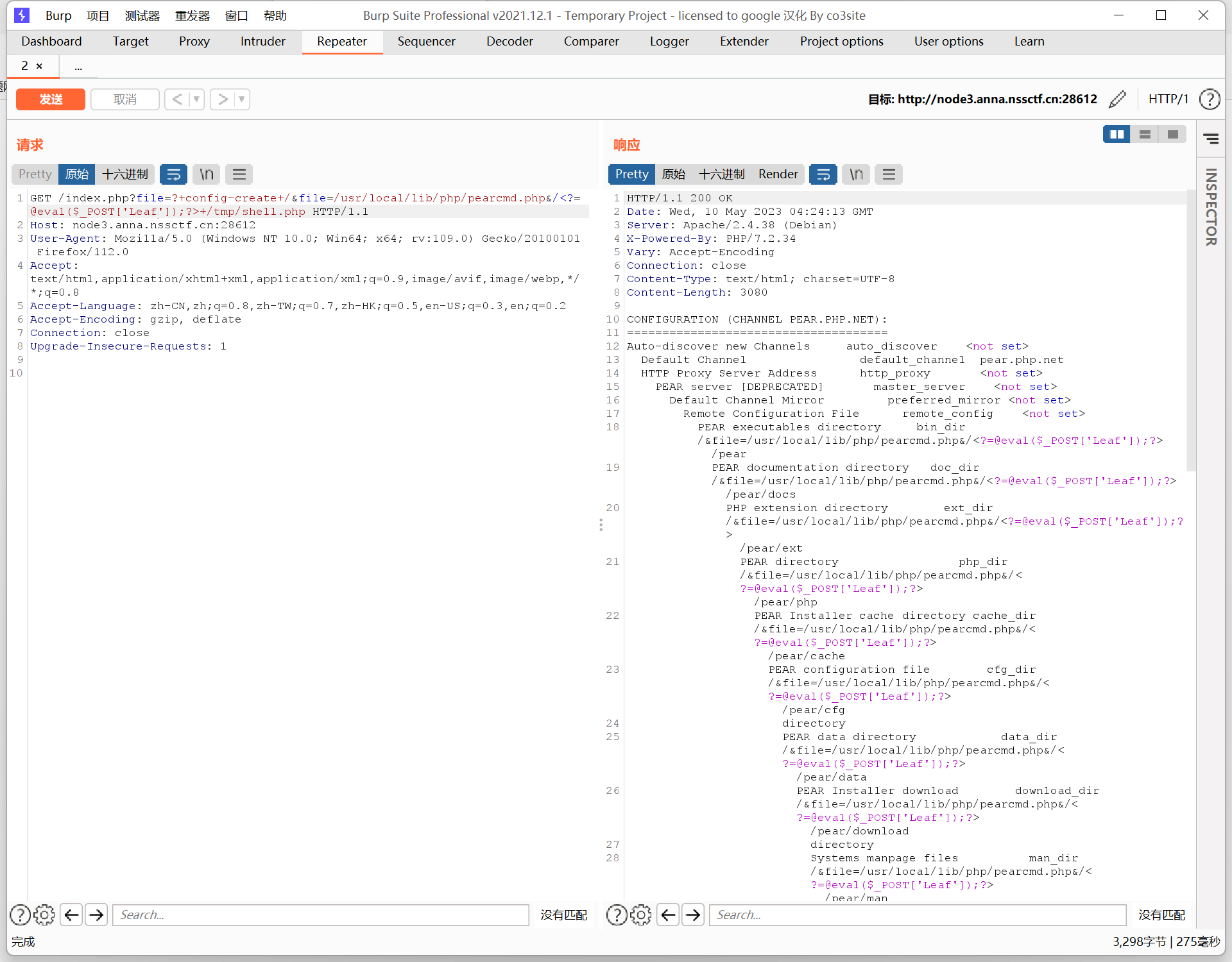This screenshot has height=962, width=1232.
Task: Open the search settings gear below the request panel
Action: [44, 915]
